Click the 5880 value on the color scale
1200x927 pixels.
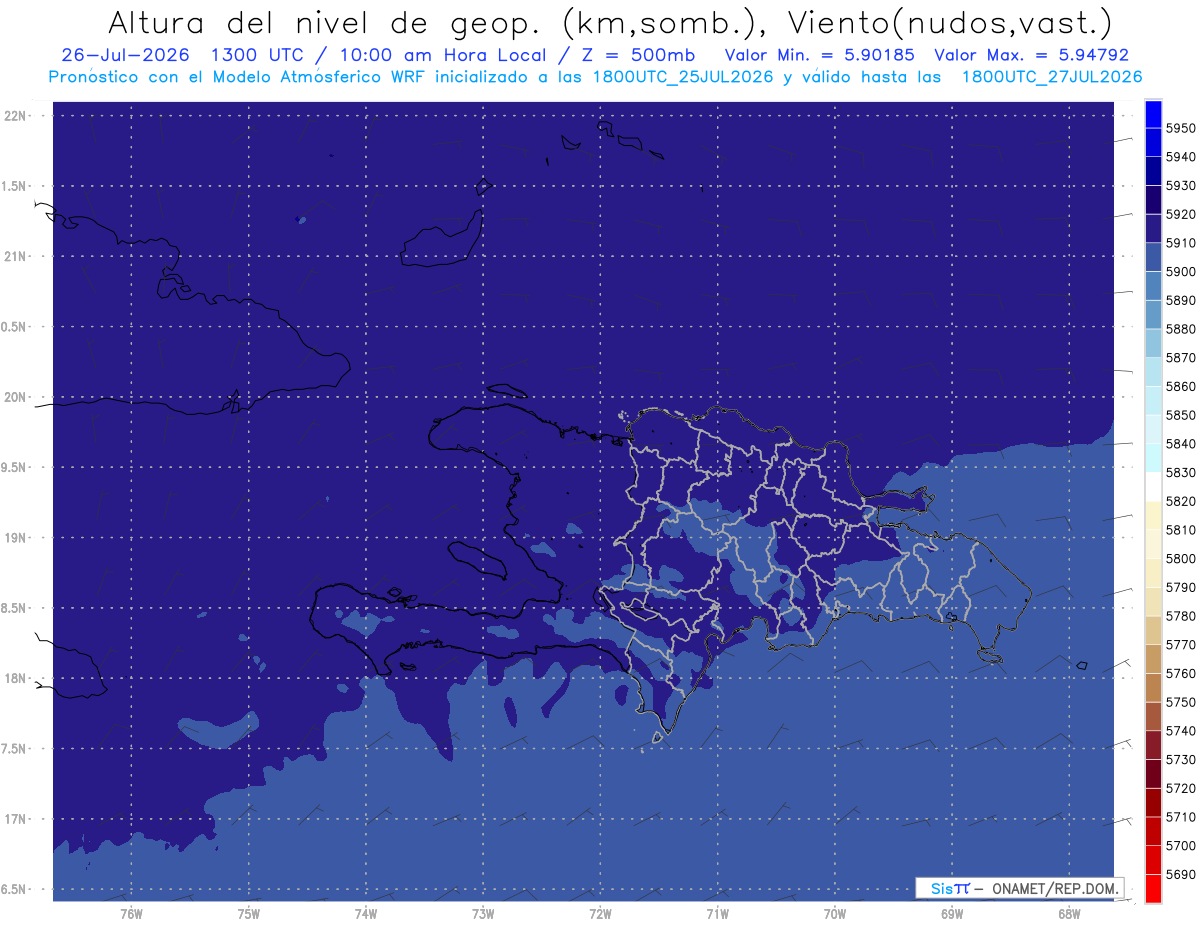click(1180, 329)
